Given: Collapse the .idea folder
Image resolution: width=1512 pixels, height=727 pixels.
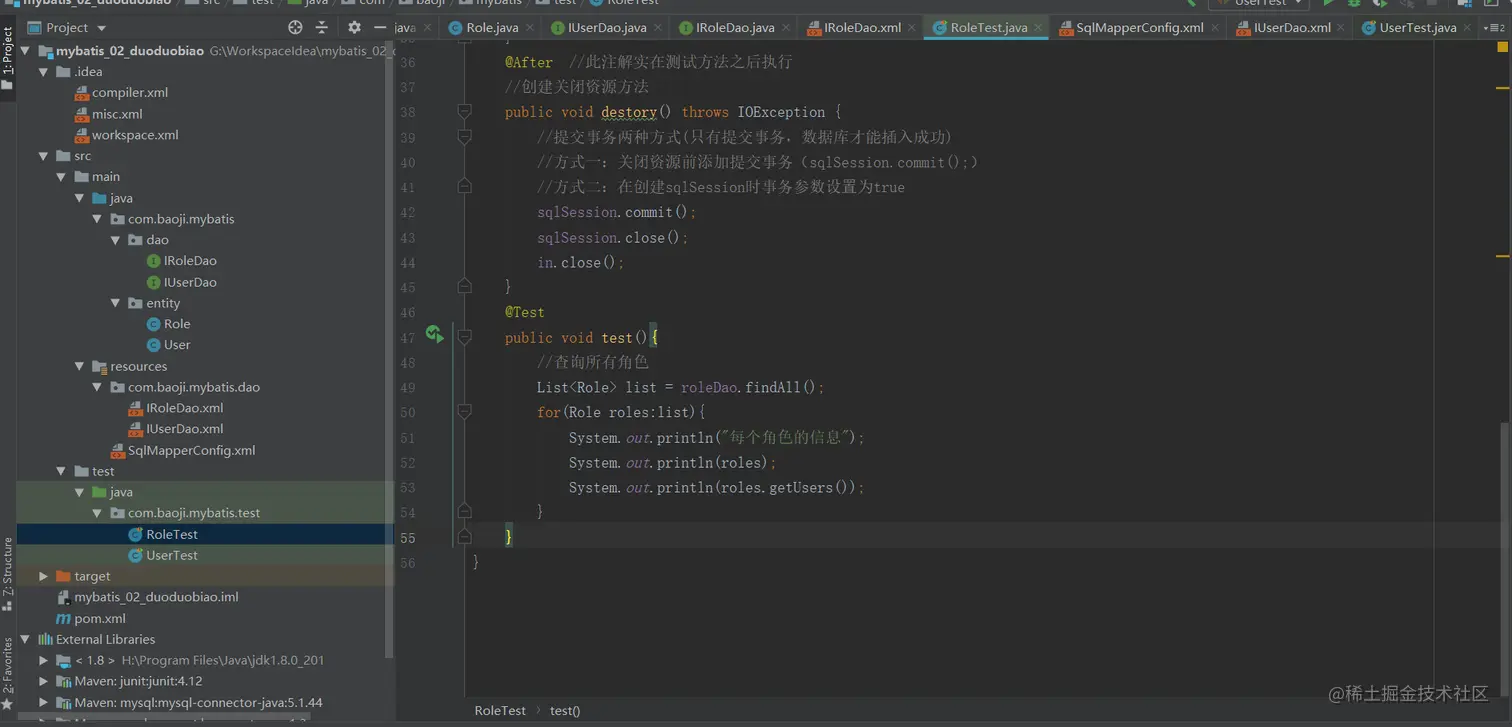Looking at the screenshot, I should tap(43, 72).
